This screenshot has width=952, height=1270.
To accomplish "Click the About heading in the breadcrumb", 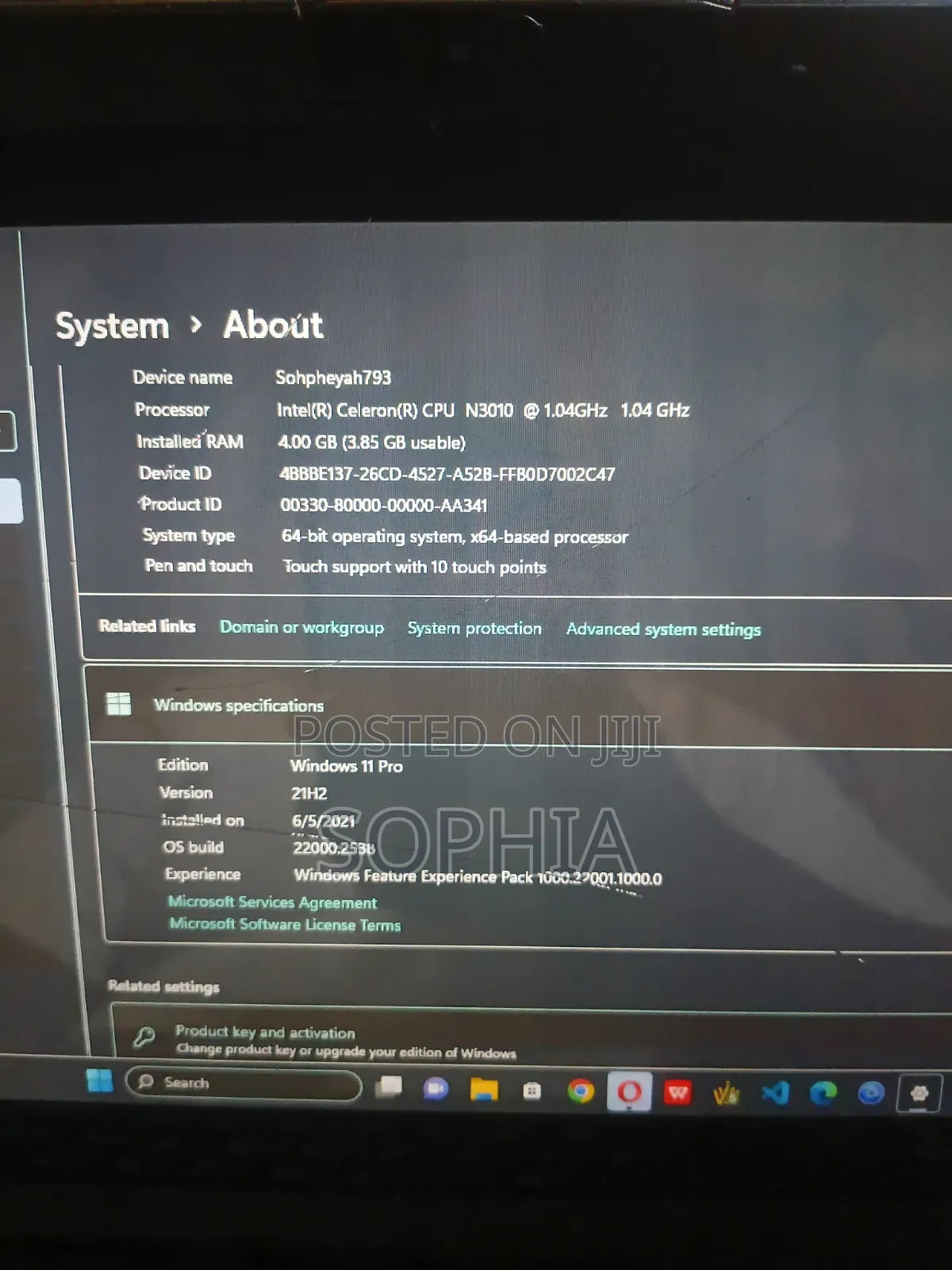I will [x=273, y=325].
